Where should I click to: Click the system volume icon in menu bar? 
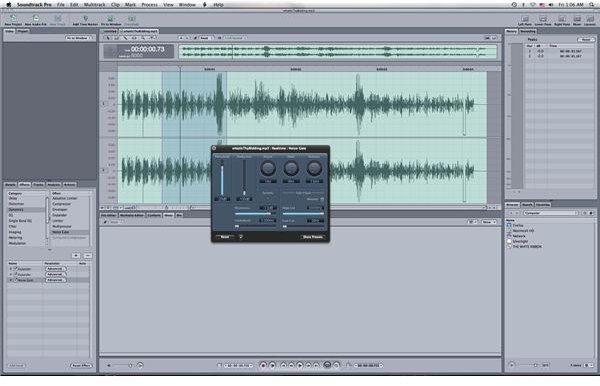click(x=551, y=5)
